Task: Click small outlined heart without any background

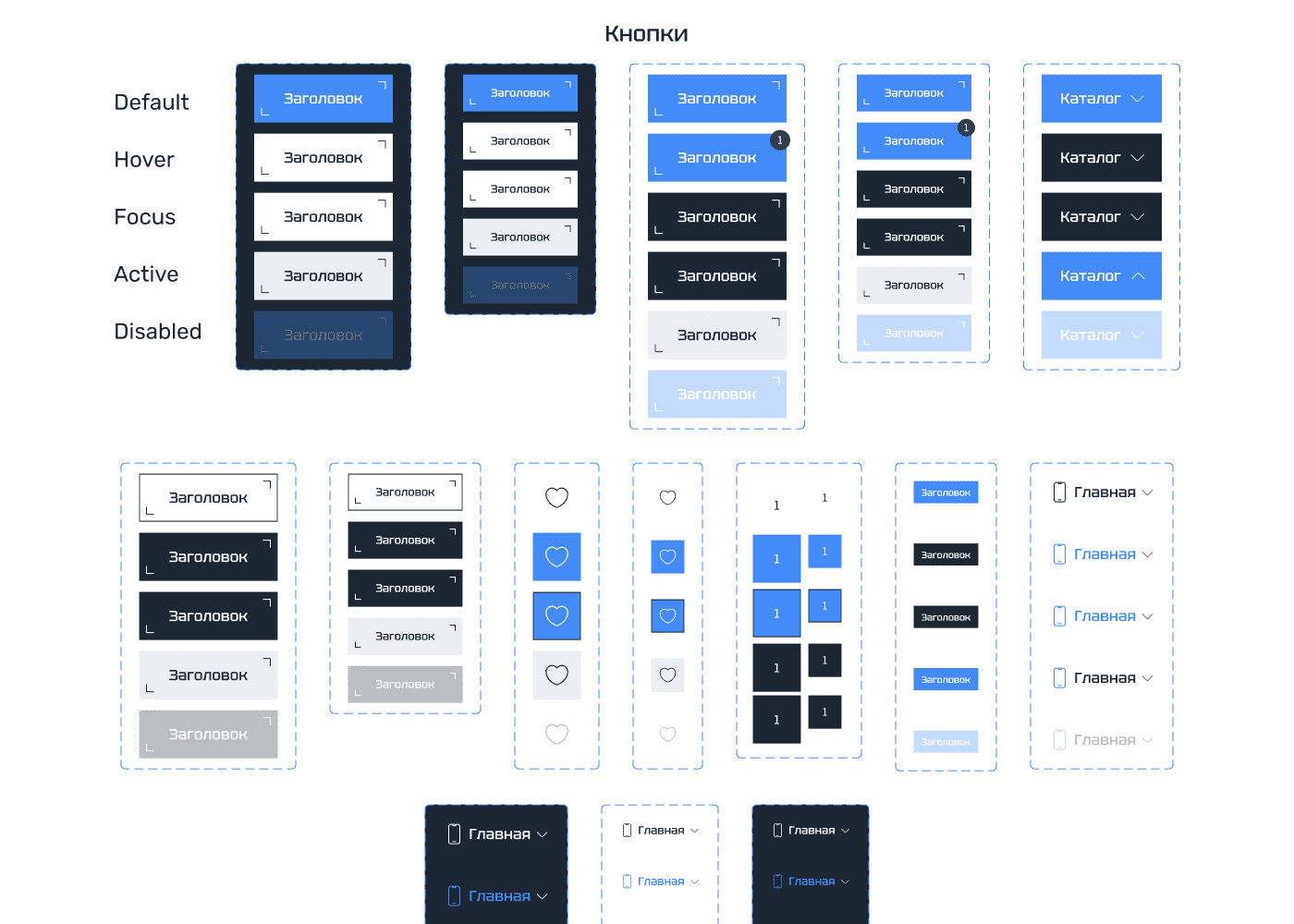Action: [667, 497]
